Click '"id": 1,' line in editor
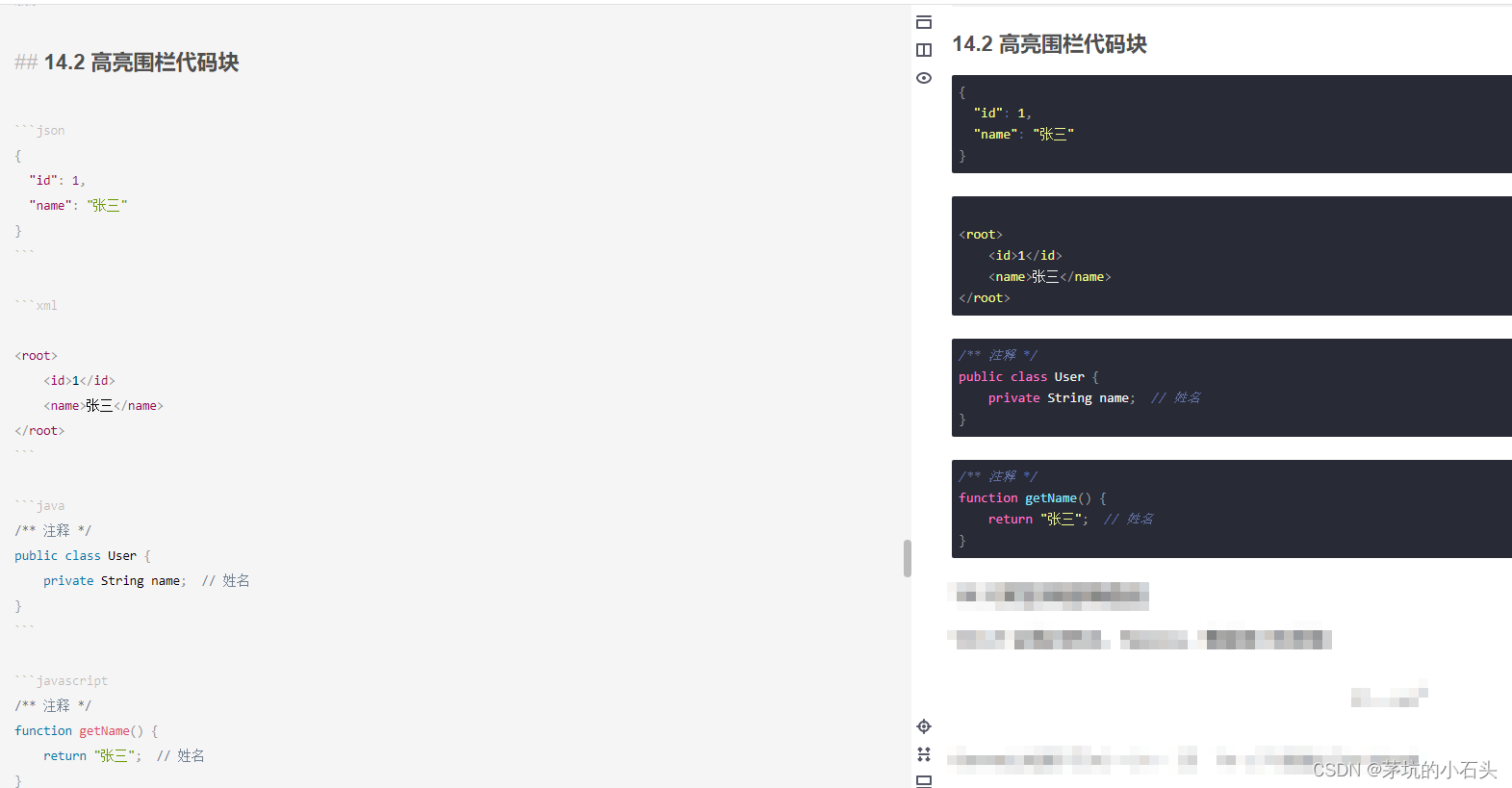This screenshot has height=788, width=1512. coord(57,180)
